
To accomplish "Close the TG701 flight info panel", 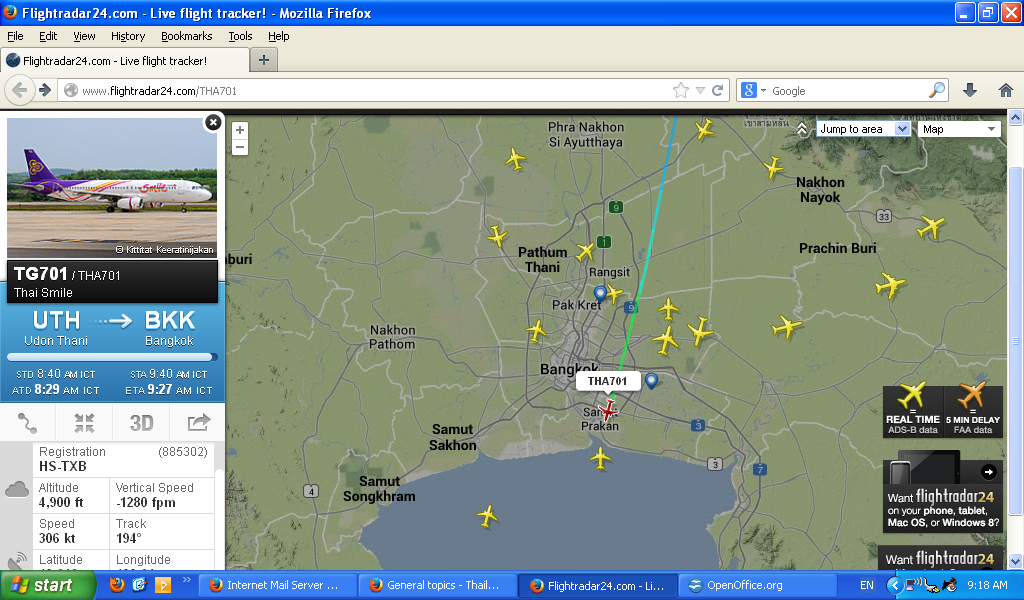I will (213, 123).
